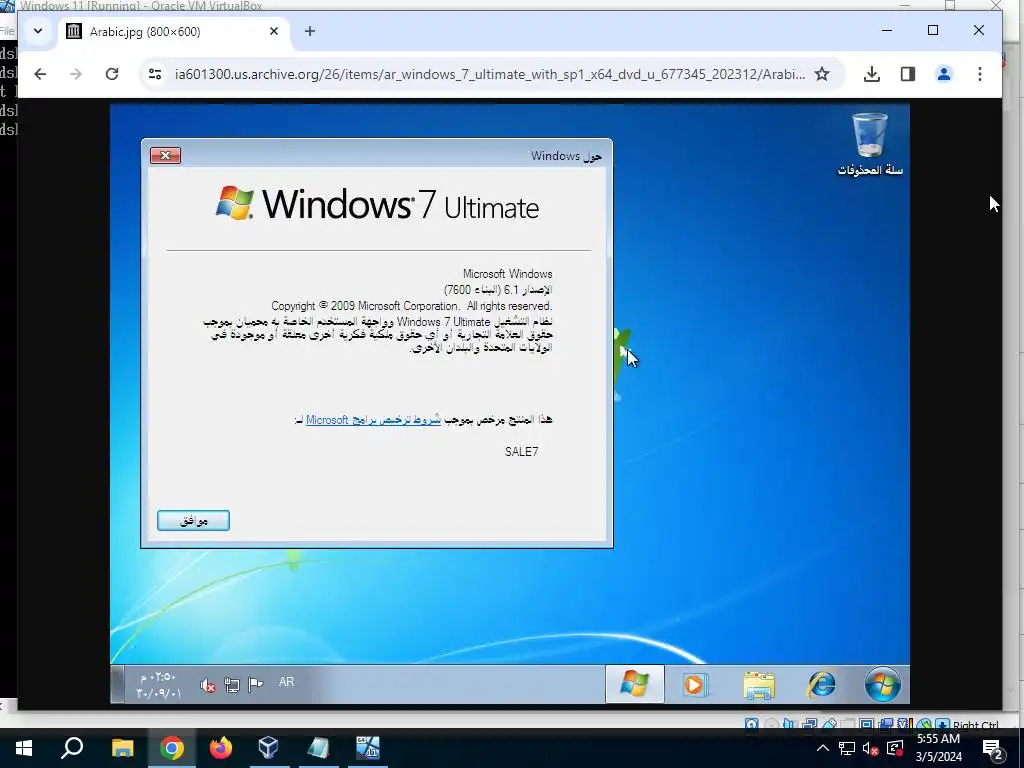Open the host taskbar Search icon

pyautogui.click(x=72, y=748)
